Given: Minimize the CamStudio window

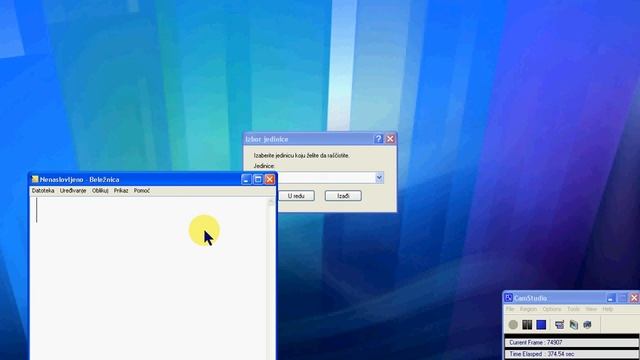Looking at the screenshot, I should point(611,298).
